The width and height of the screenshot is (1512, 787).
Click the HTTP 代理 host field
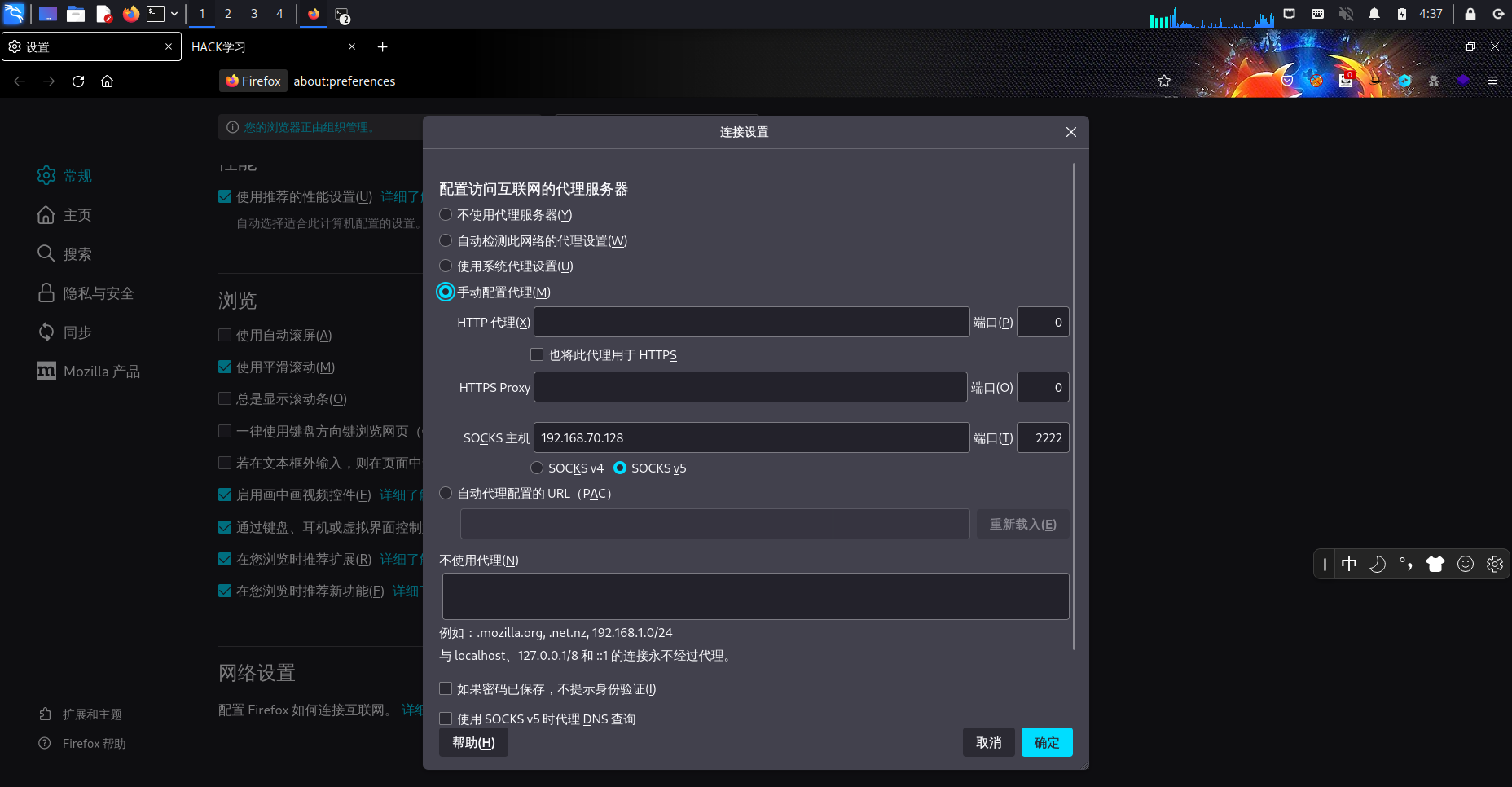[751, 322]
